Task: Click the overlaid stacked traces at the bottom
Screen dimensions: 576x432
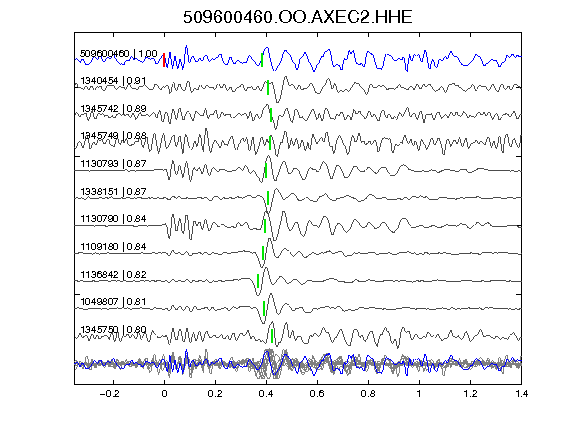Action: (x=298, y=364)
